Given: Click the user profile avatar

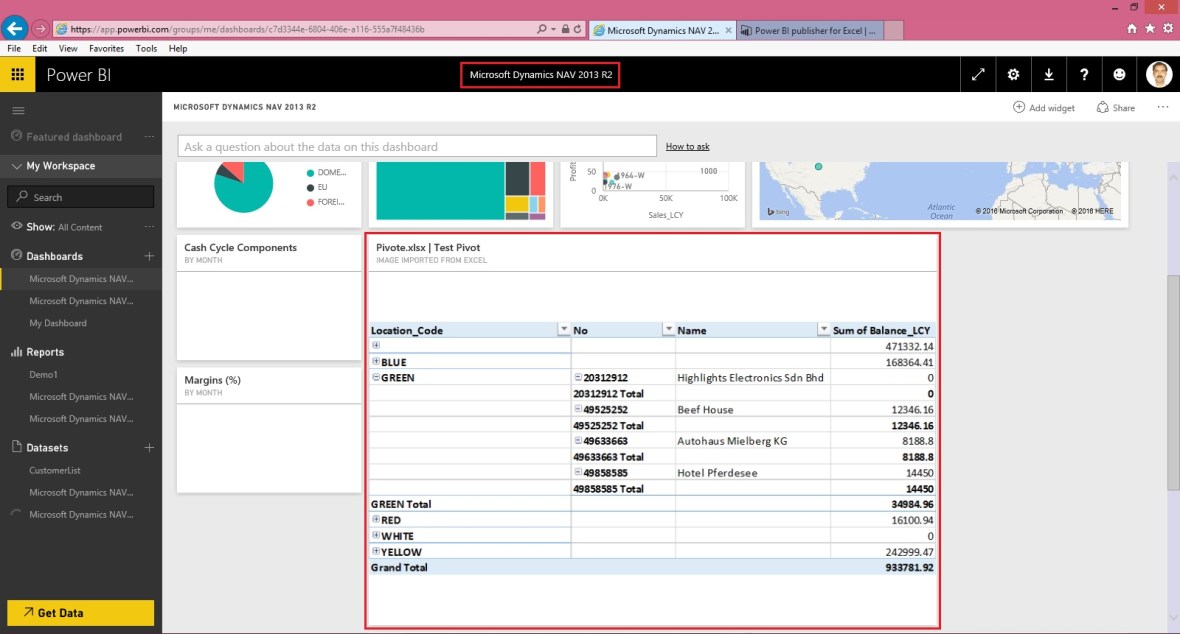Looking at the screenshot, I should tap(1158, 74).
